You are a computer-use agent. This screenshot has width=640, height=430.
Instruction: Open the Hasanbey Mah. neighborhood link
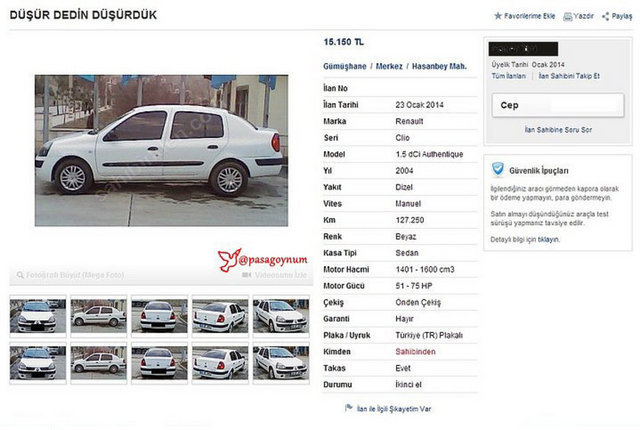(x=439, y=66)
